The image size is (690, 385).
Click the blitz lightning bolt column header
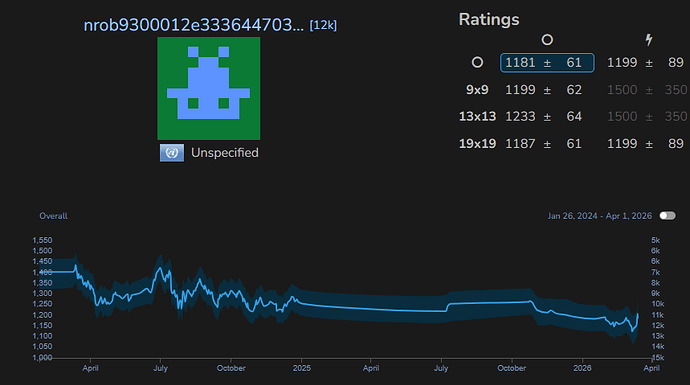click(649, 40)
